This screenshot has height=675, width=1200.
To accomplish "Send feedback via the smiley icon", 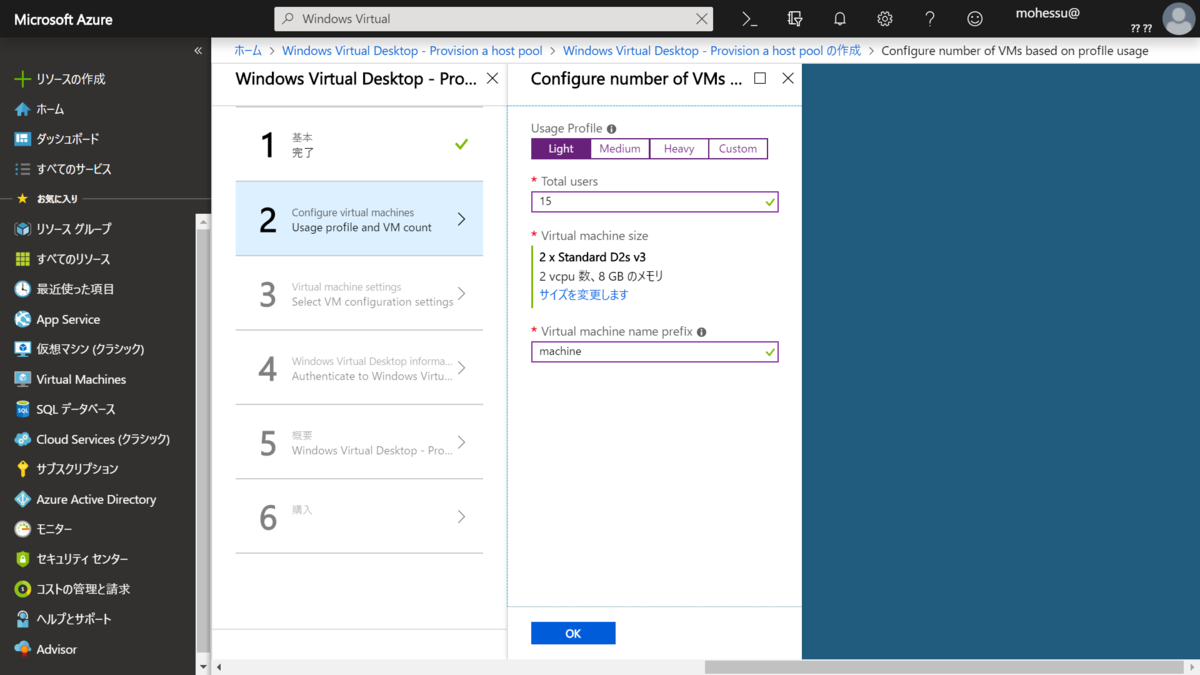I will [x=975, y=19].
